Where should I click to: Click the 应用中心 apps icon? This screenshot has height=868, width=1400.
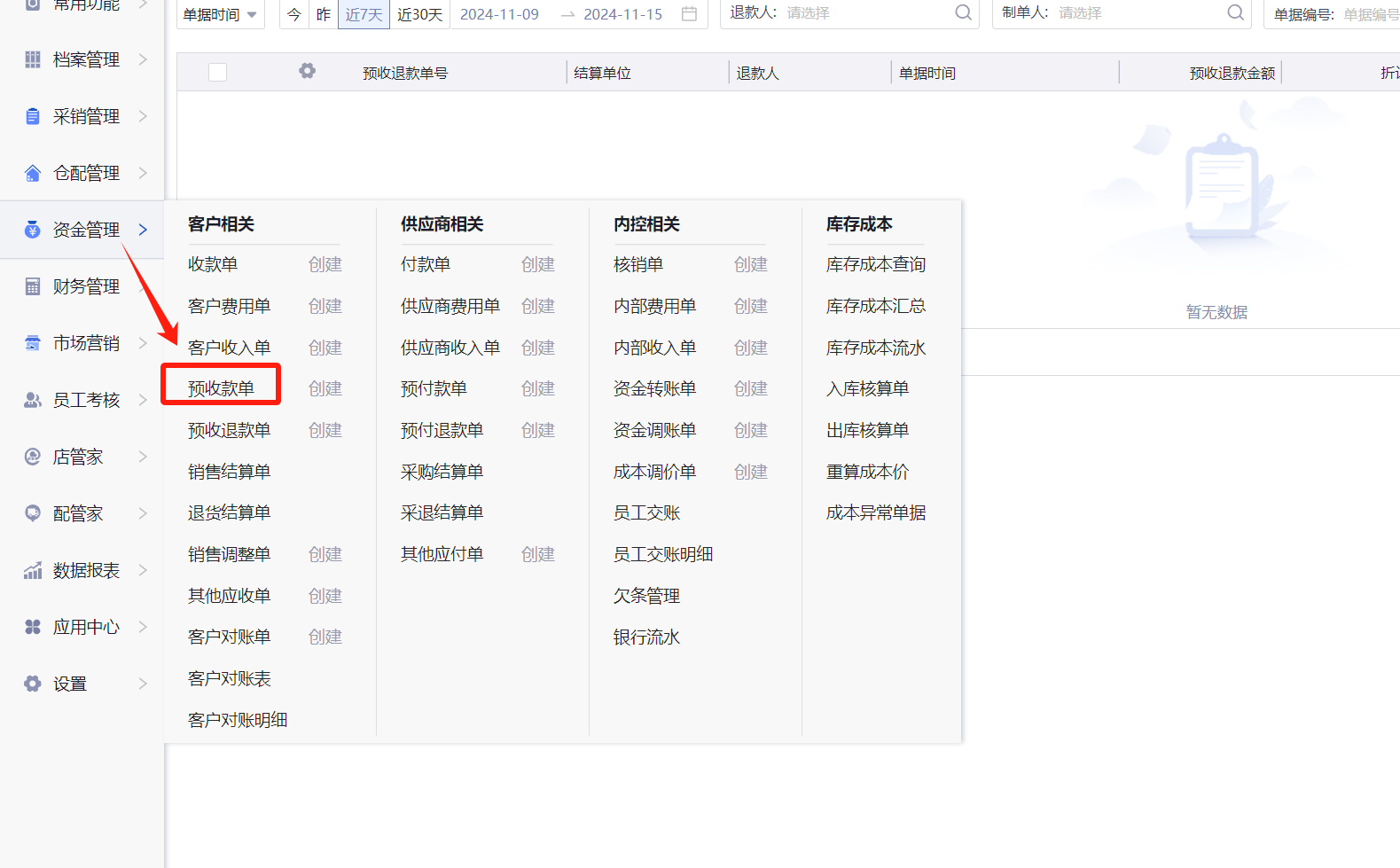33,627
